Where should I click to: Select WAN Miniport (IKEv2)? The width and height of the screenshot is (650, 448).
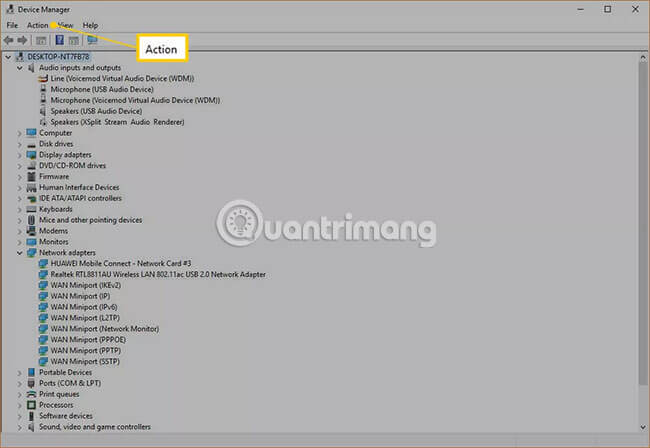[86, 285]
